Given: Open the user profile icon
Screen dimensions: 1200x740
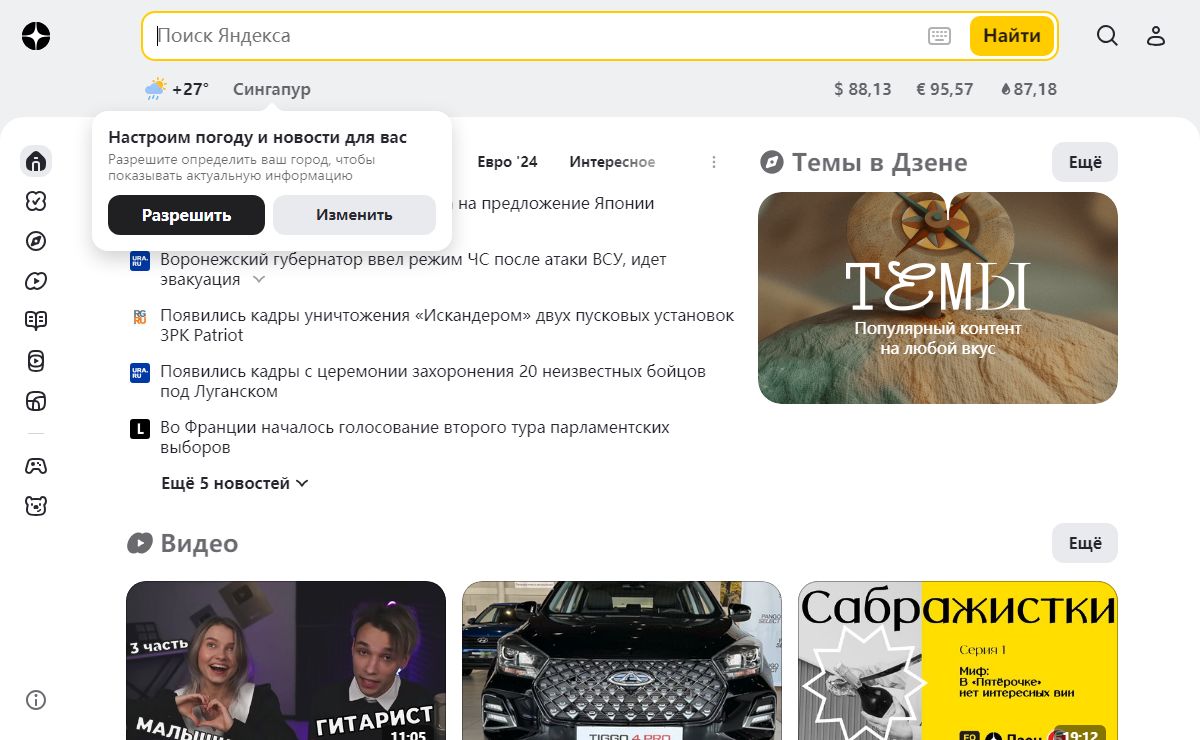Looking at the screenshot, I should pos(1156,36).
